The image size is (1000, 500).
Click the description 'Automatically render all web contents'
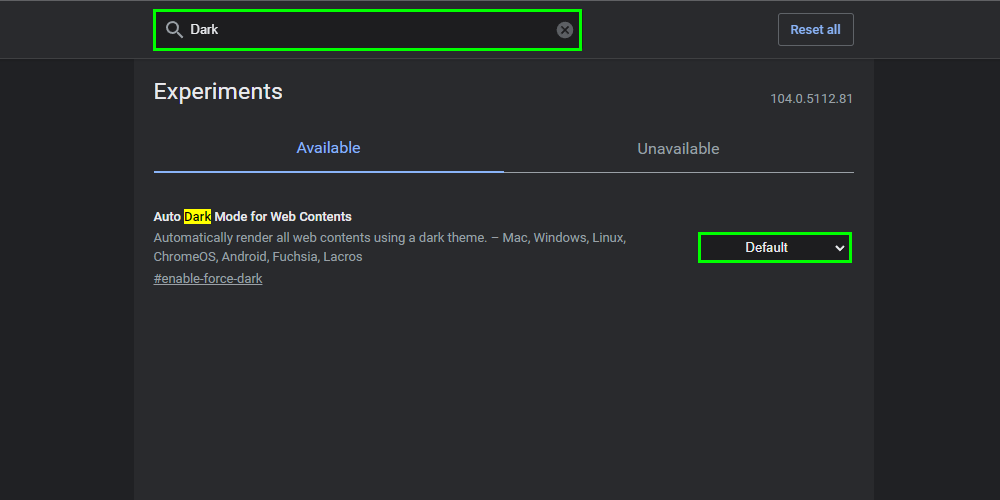click(390, 247)
